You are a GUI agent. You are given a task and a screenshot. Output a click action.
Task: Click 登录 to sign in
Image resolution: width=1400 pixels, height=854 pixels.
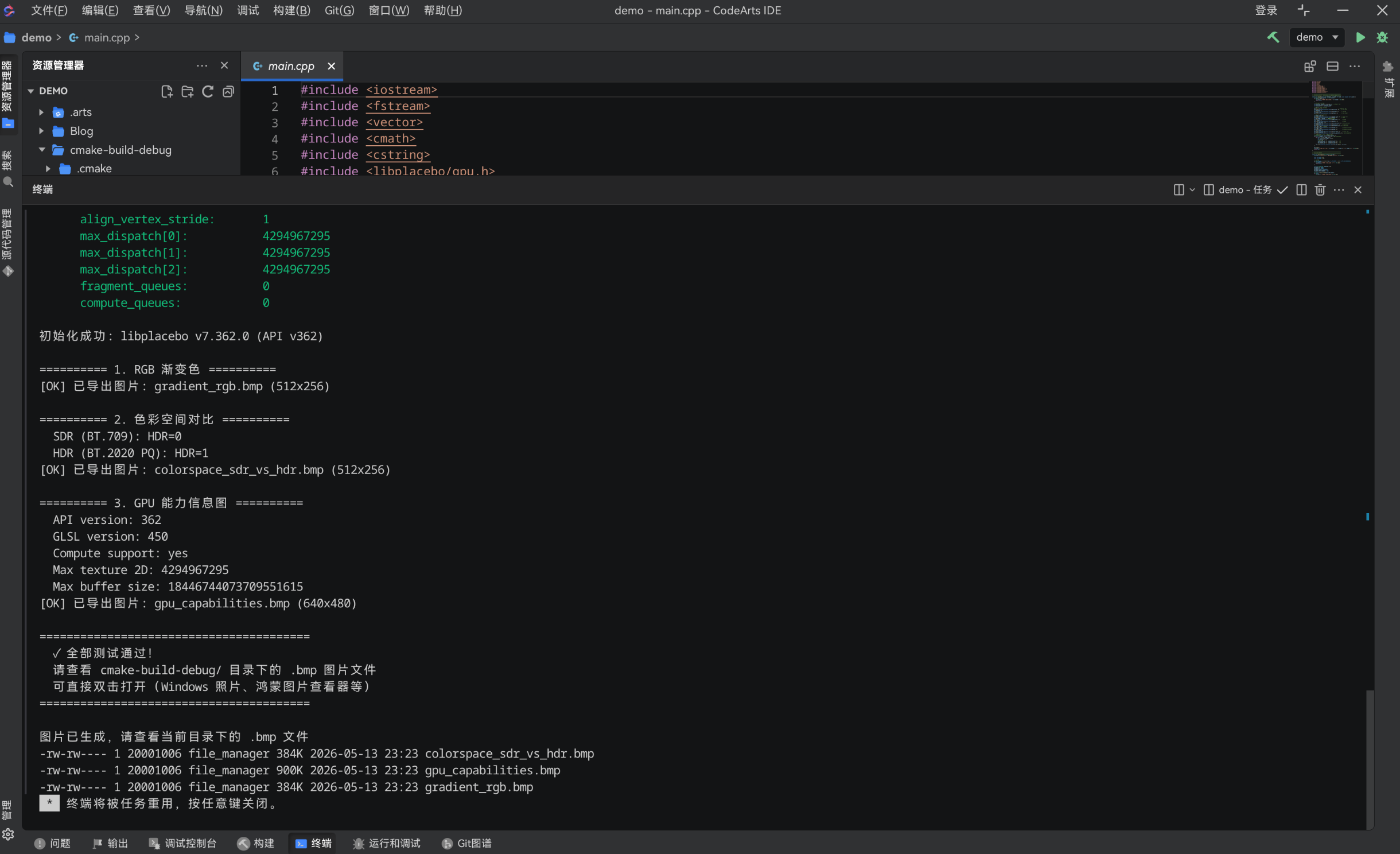coord(1266,10)
